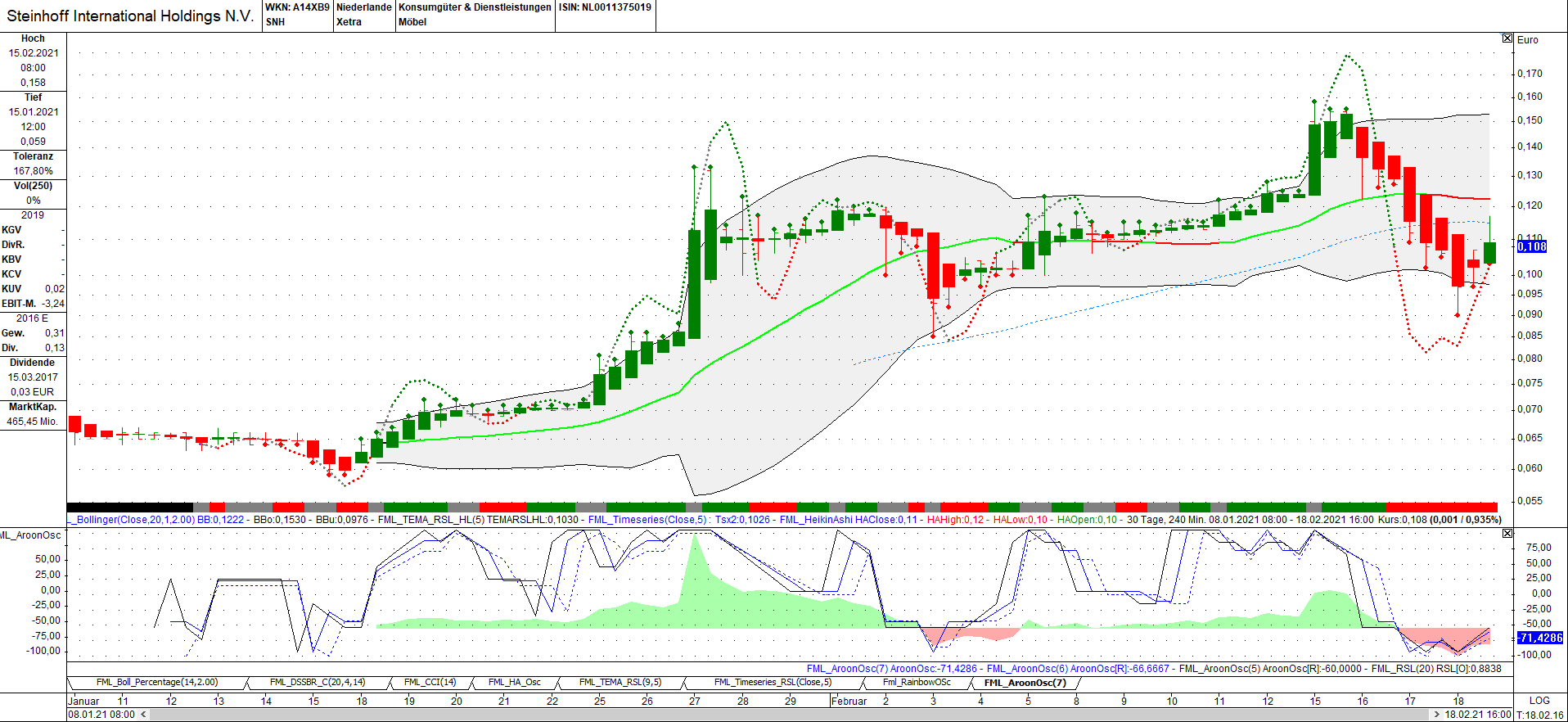
Task: Click the horizontal time scrollbar track
Action: [790, 715]
